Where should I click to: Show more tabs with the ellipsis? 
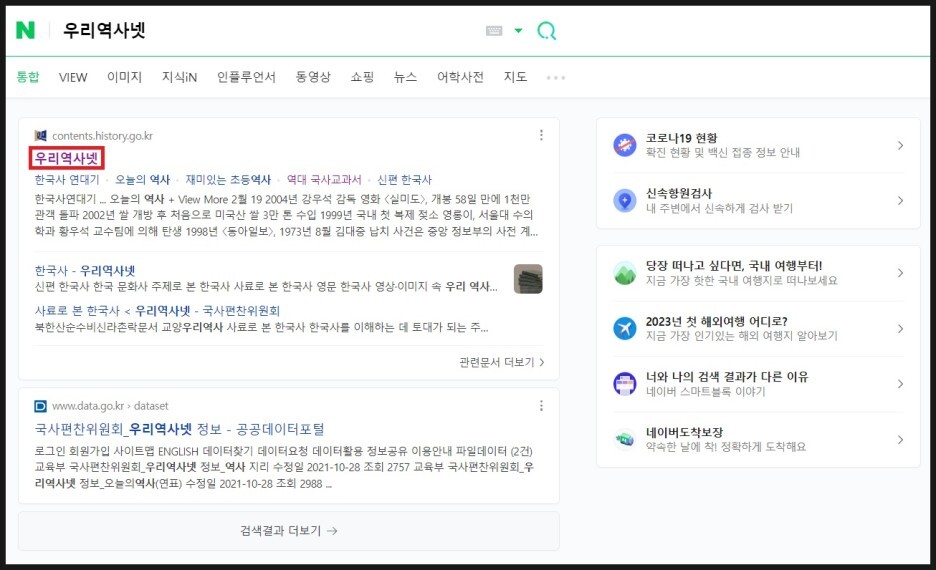[556, 78]
